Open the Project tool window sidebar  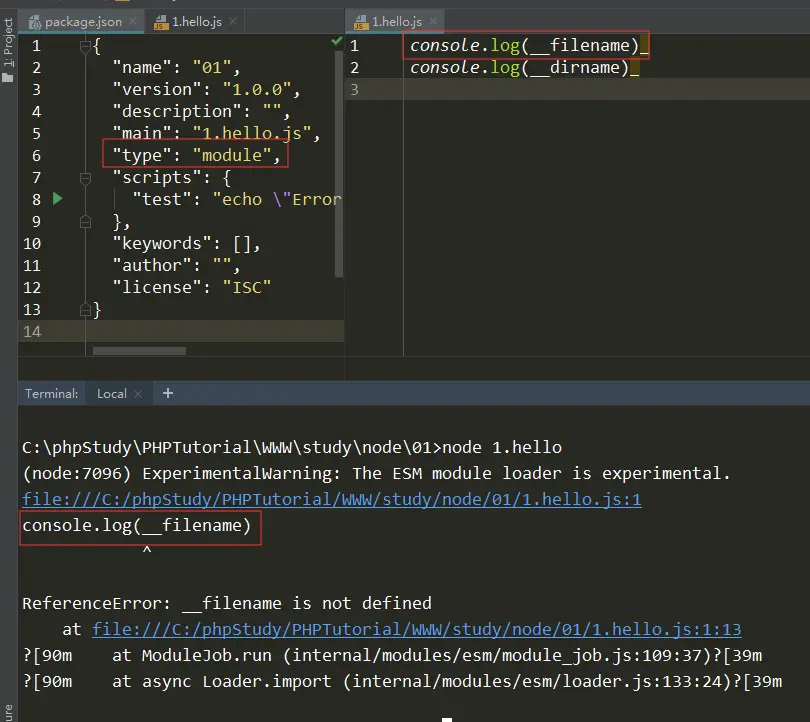(8, 45)
